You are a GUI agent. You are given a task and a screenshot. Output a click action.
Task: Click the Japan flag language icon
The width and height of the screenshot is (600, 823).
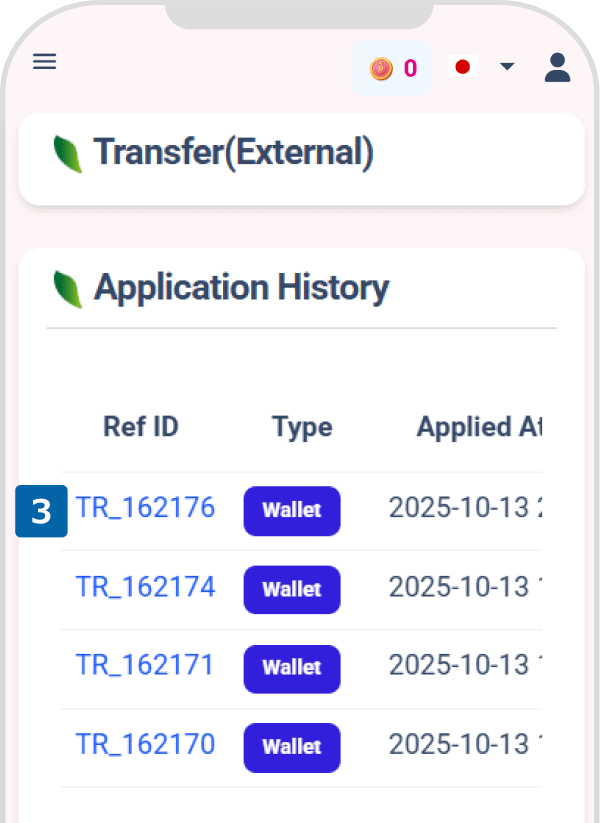[x=462, y=67]
